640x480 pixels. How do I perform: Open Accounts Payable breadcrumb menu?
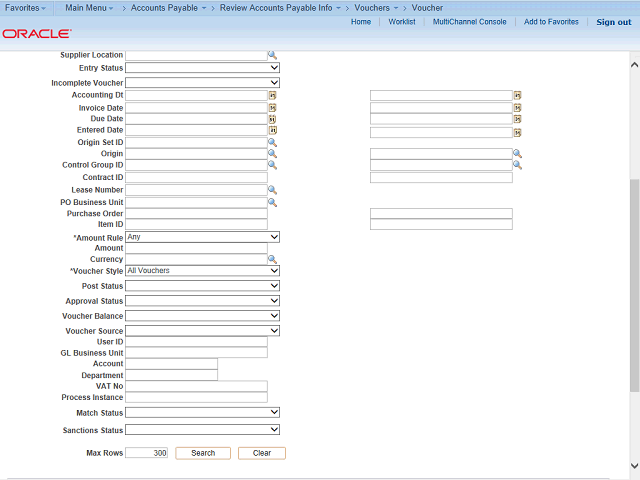click(168, 8)
